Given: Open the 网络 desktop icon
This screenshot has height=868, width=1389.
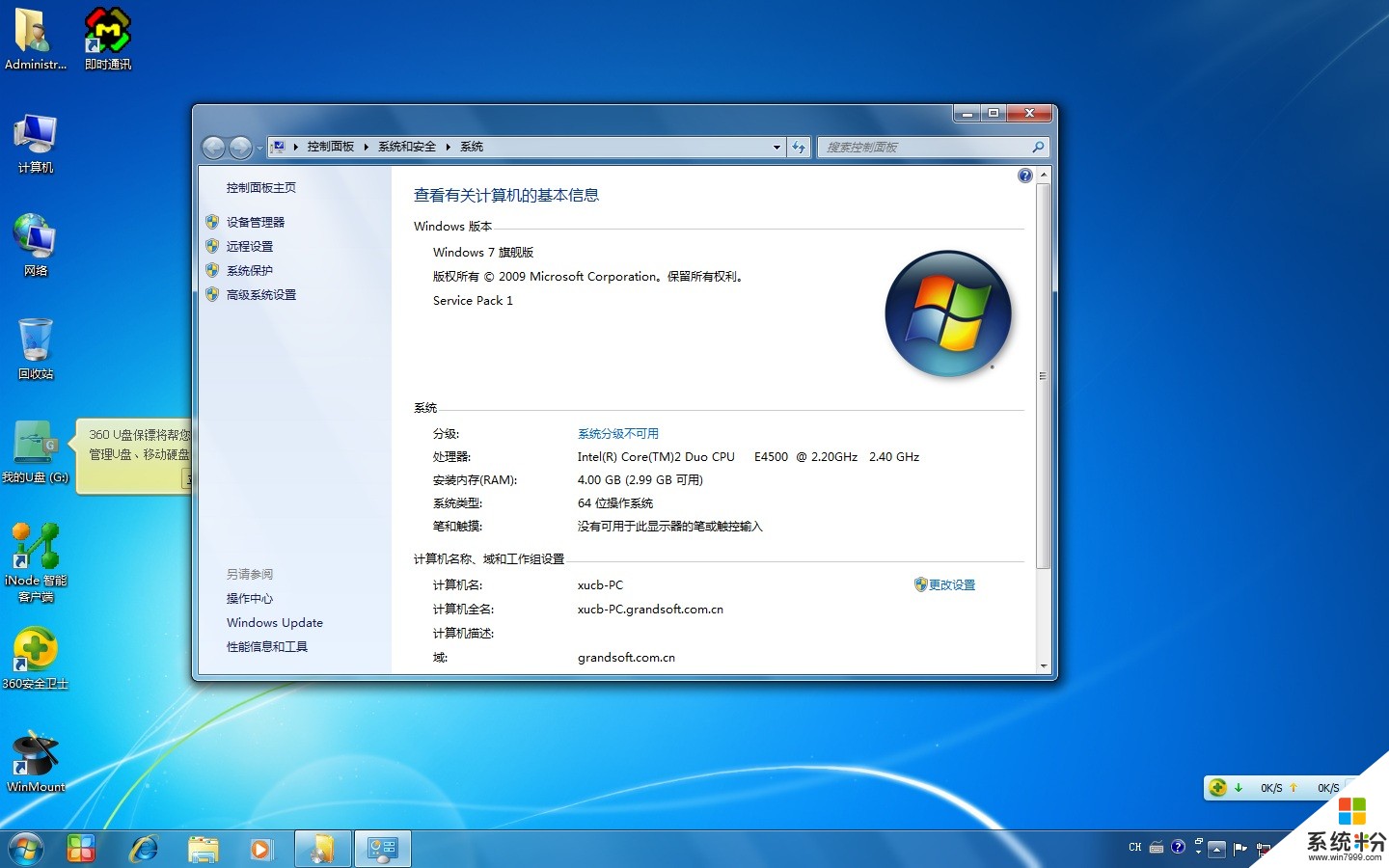Looking at the screenshot, I should pos(36,246).
